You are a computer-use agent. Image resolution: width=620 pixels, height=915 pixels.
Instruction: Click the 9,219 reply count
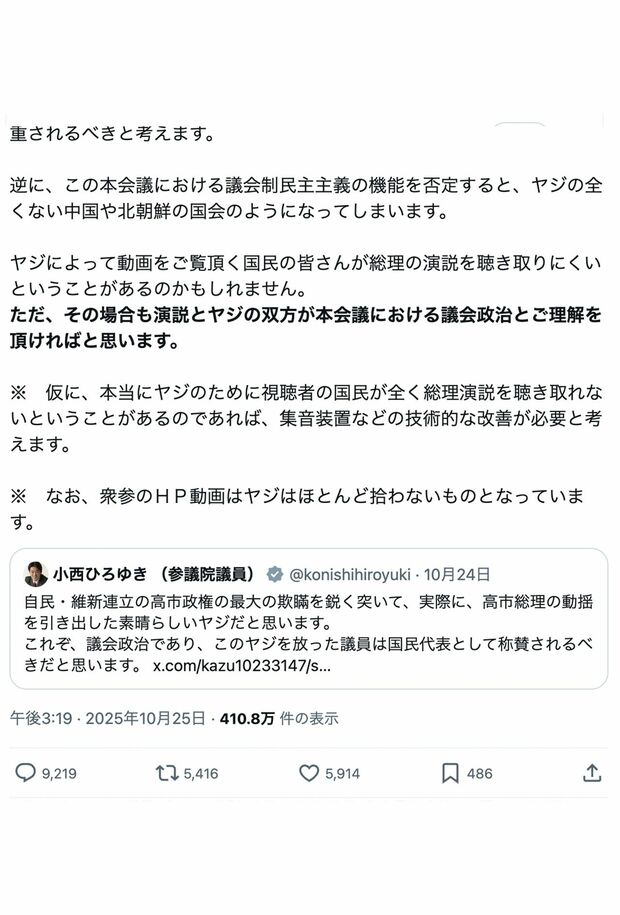(x=60, y=774)
